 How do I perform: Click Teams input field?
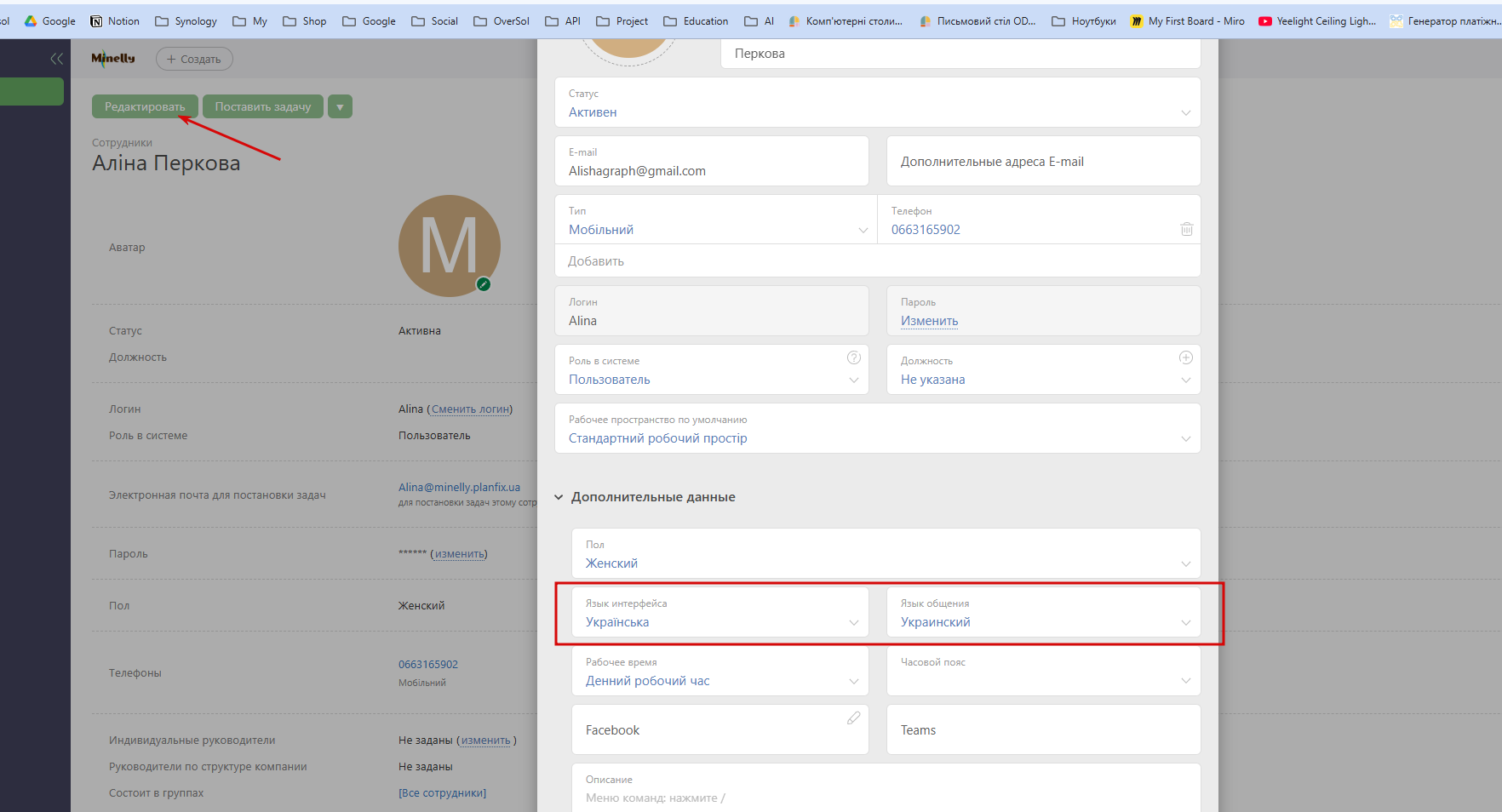(x=1044, y=729)
